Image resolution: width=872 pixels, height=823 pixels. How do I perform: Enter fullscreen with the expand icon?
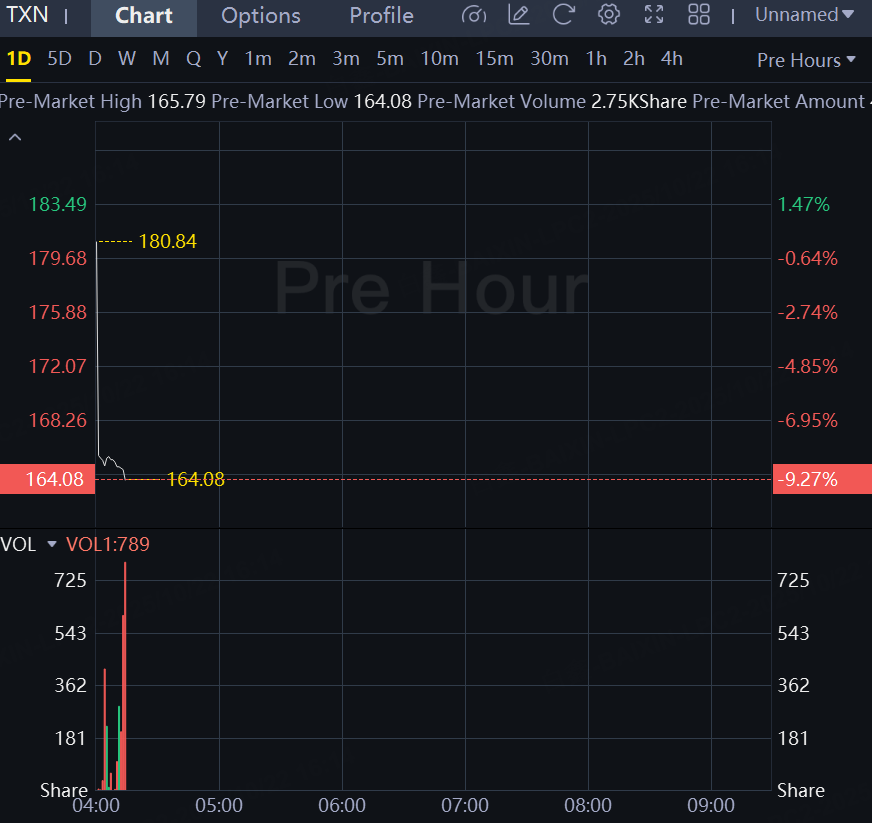(x=654, y=15)
